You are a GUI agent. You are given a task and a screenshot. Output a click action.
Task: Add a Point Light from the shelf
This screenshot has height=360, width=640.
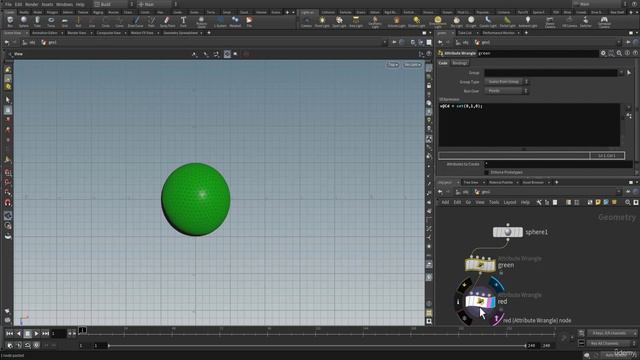tap(322, 22)
